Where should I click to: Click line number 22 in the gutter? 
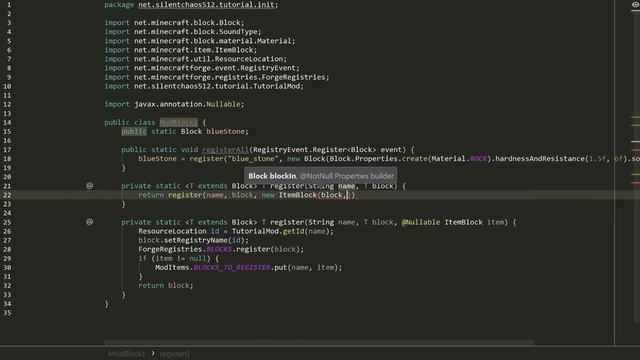point(8,195)
